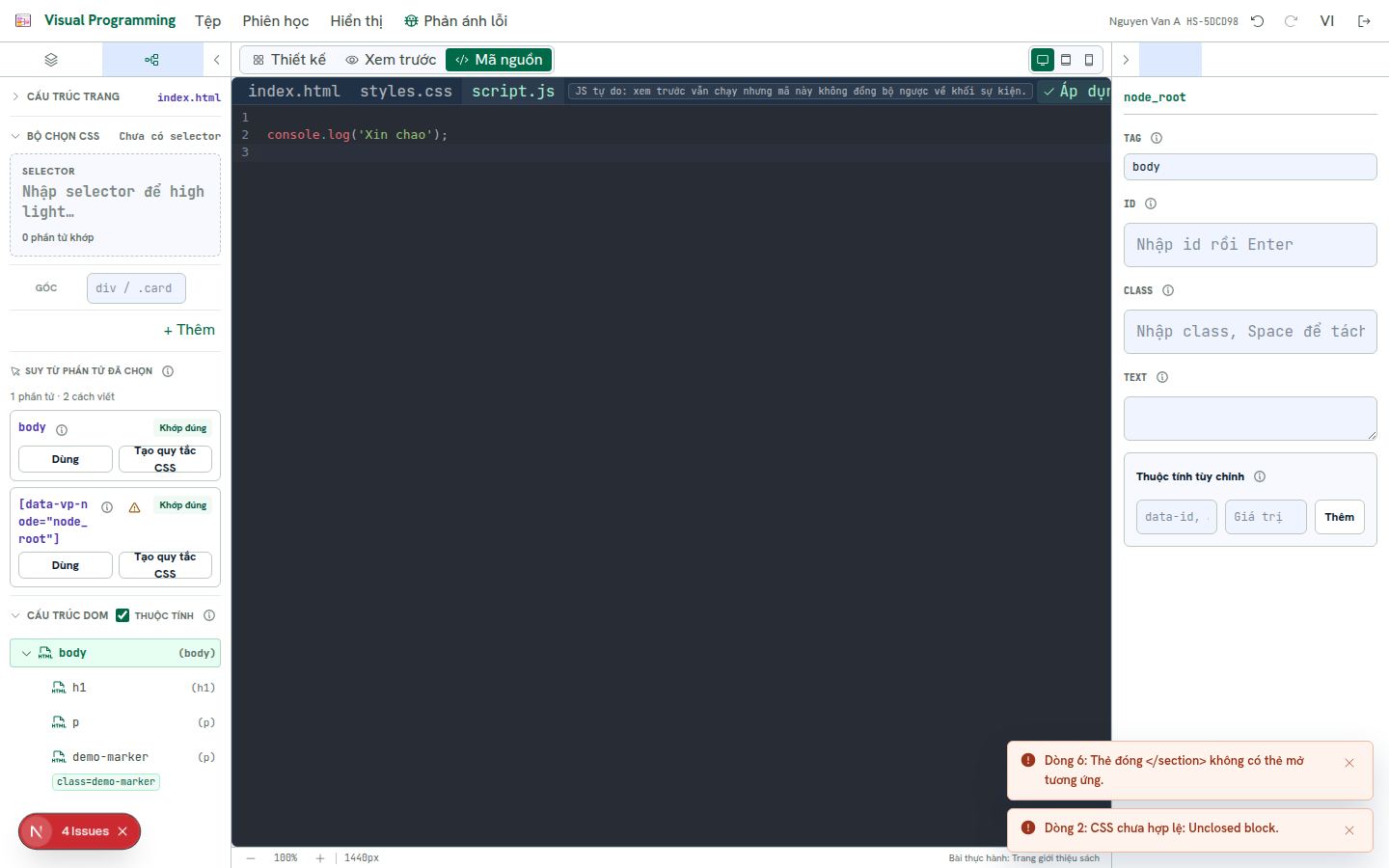This screenshot has height=868, width=1389.
Task: Collapse the right properties panel chevron
Action: [1126, 60]
